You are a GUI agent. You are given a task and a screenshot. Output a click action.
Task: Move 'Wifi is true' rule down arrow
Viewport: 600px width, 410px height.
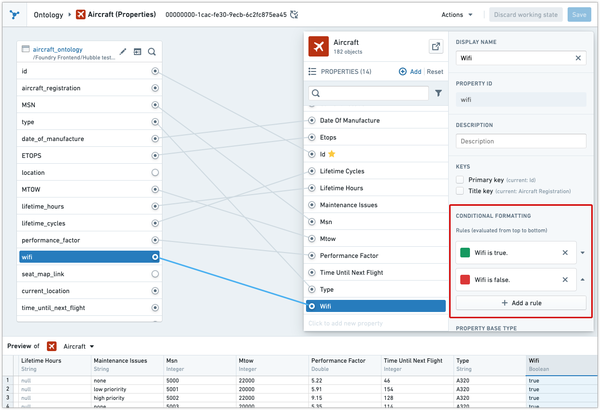click(583, 253)
